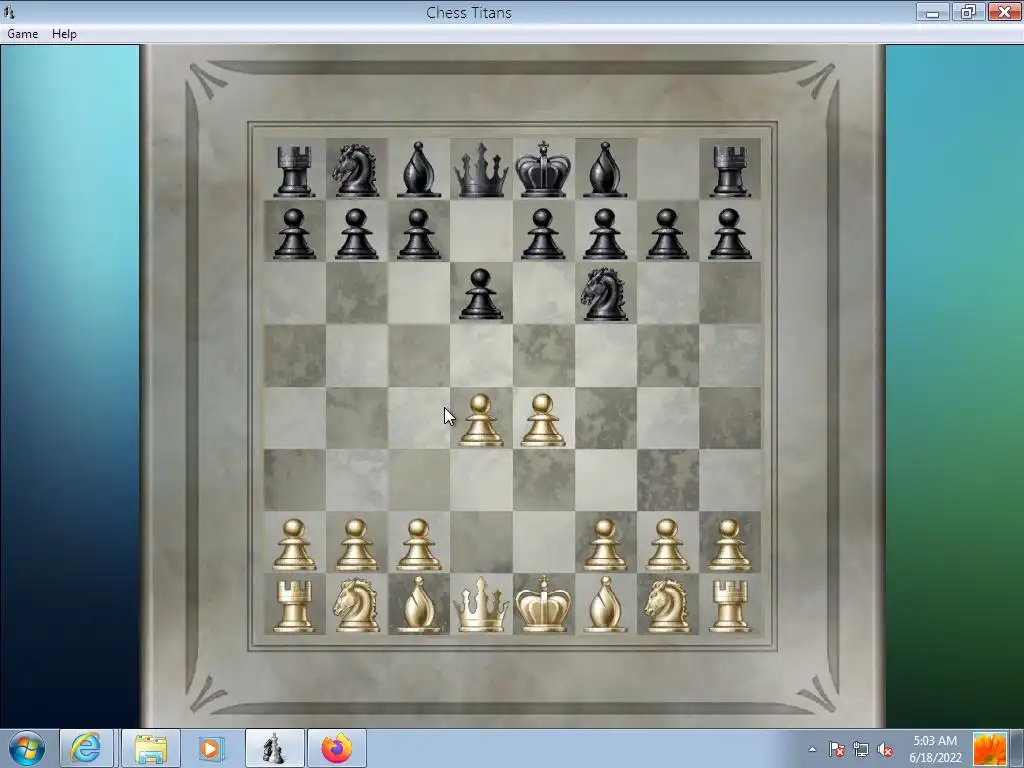Select the black pawn on f7
This screenshot has height=768, width=1024.
point(605,234)
